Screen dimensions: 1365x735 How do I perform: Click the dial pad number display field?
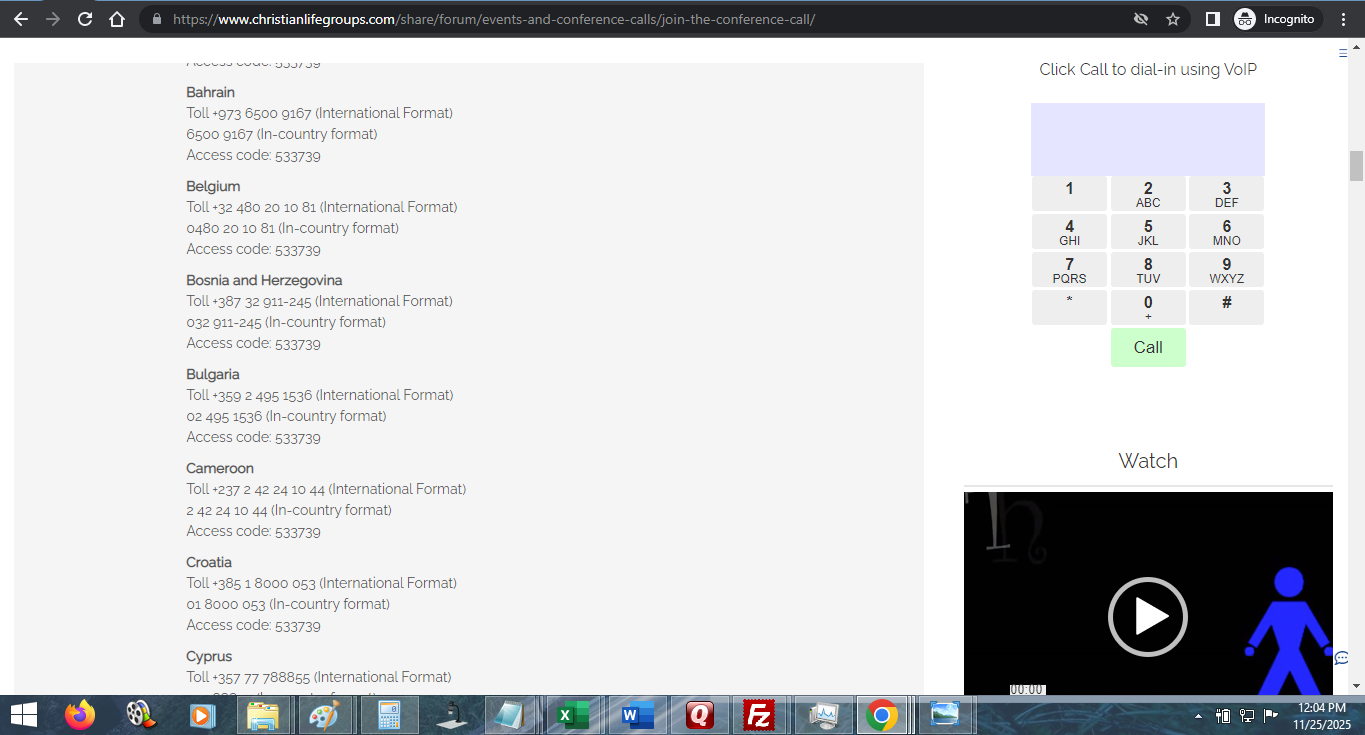pyautogui.click(x=1147, y=139)
